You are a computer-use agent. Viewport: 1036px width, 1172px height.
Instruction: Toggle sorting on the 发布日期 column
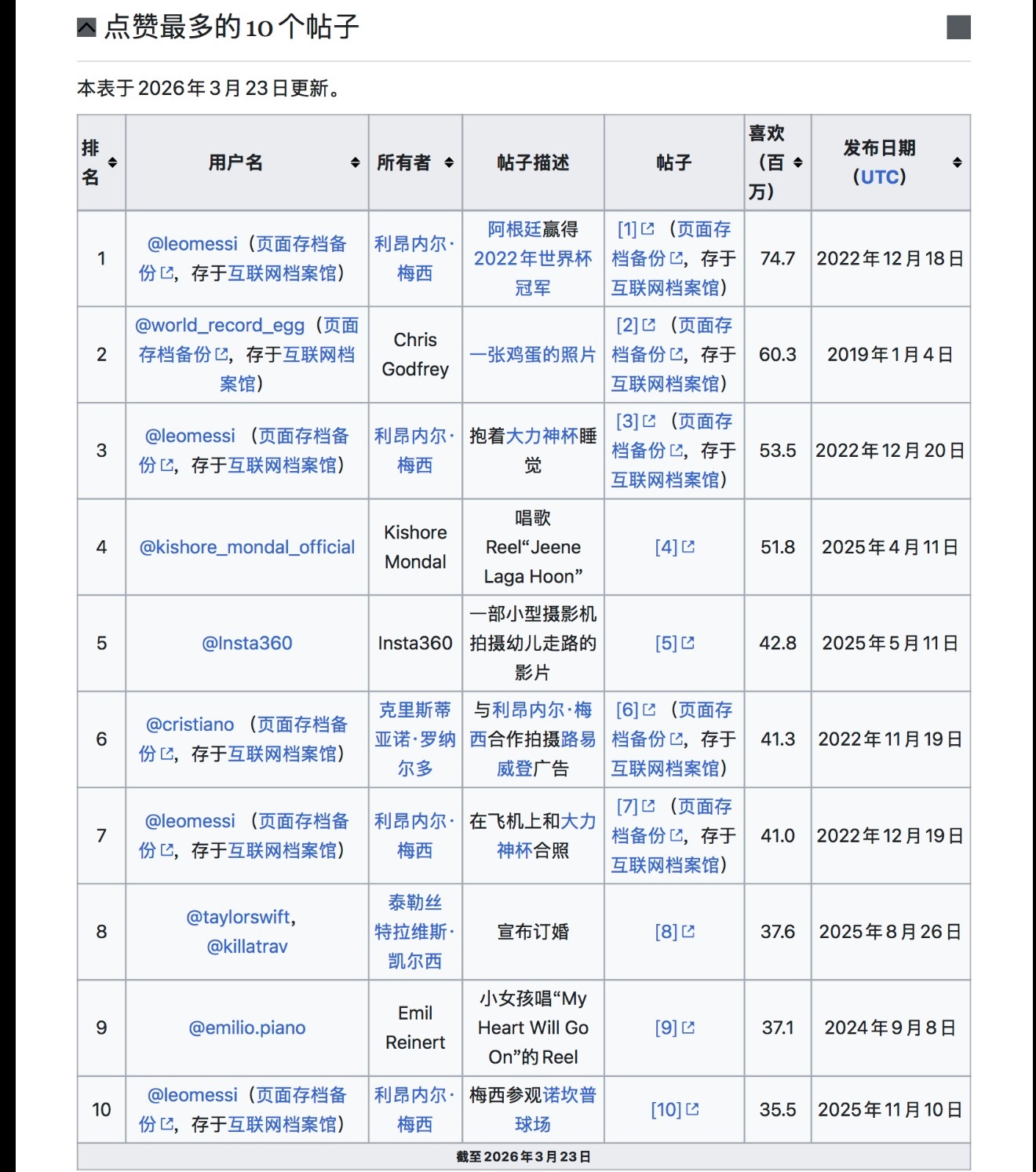956,162
